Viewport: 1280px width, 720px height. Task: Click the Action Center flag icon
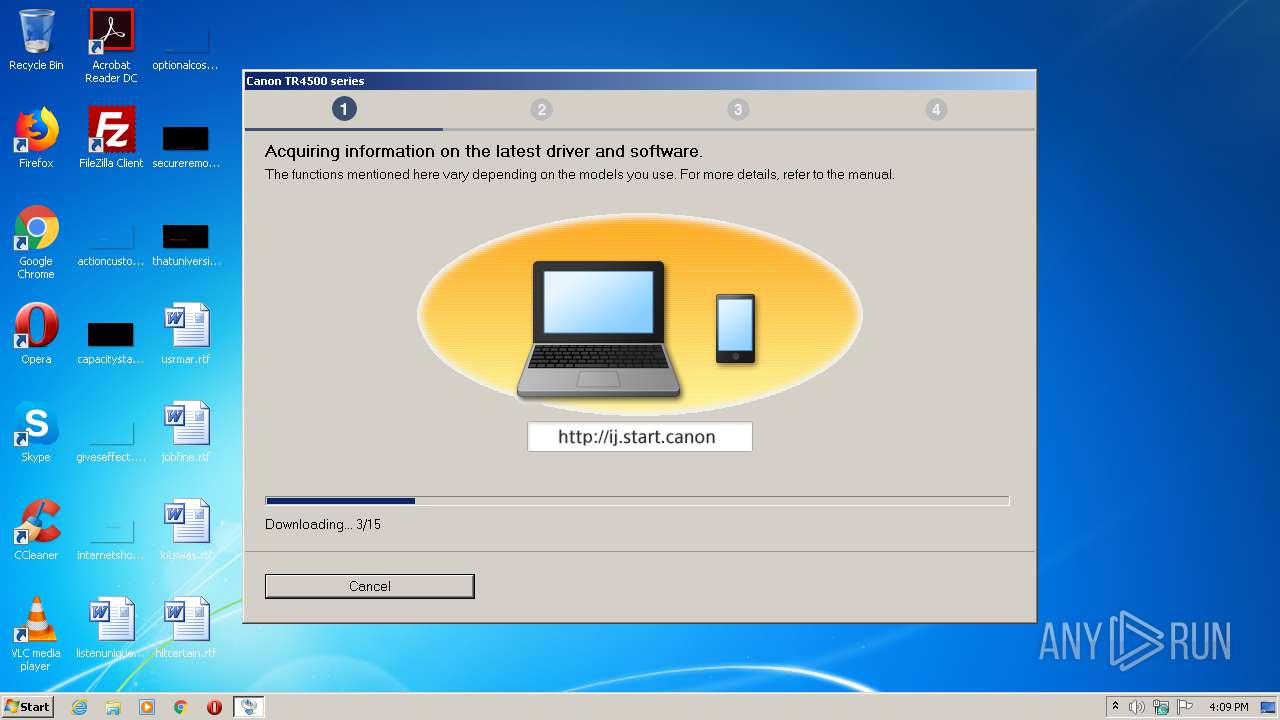[1185, 707]
